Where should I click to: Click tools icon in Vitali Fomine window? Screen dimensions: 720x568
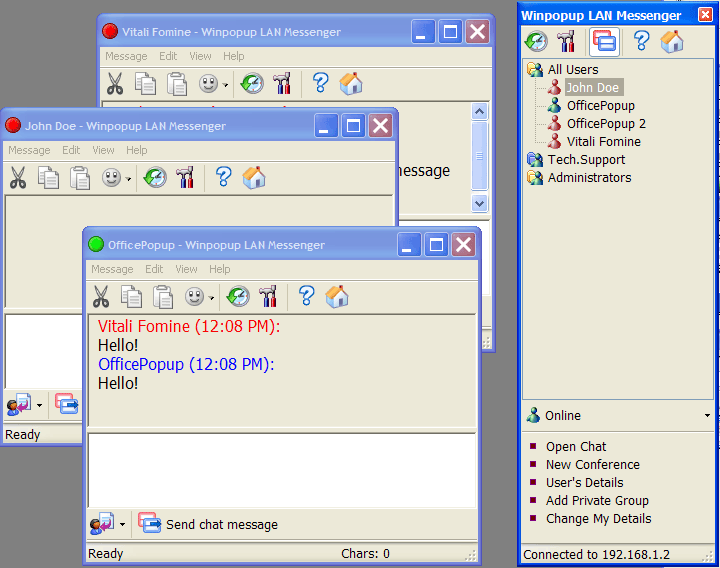(282, 84)
